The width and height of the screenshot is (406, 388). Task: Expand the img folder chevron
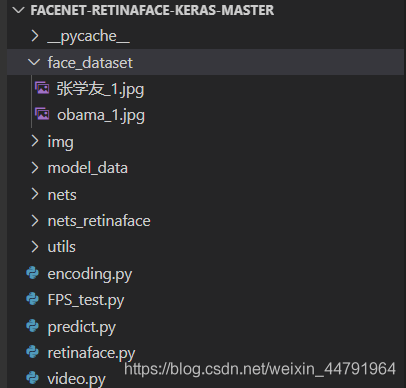35,141
